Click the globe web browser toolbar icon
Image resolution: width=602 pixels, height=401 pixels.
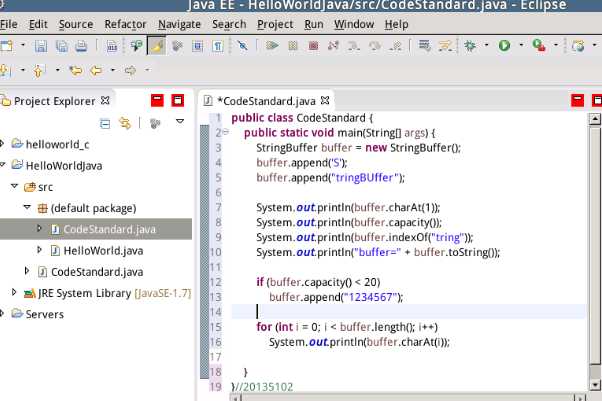(x=578, y=46)
